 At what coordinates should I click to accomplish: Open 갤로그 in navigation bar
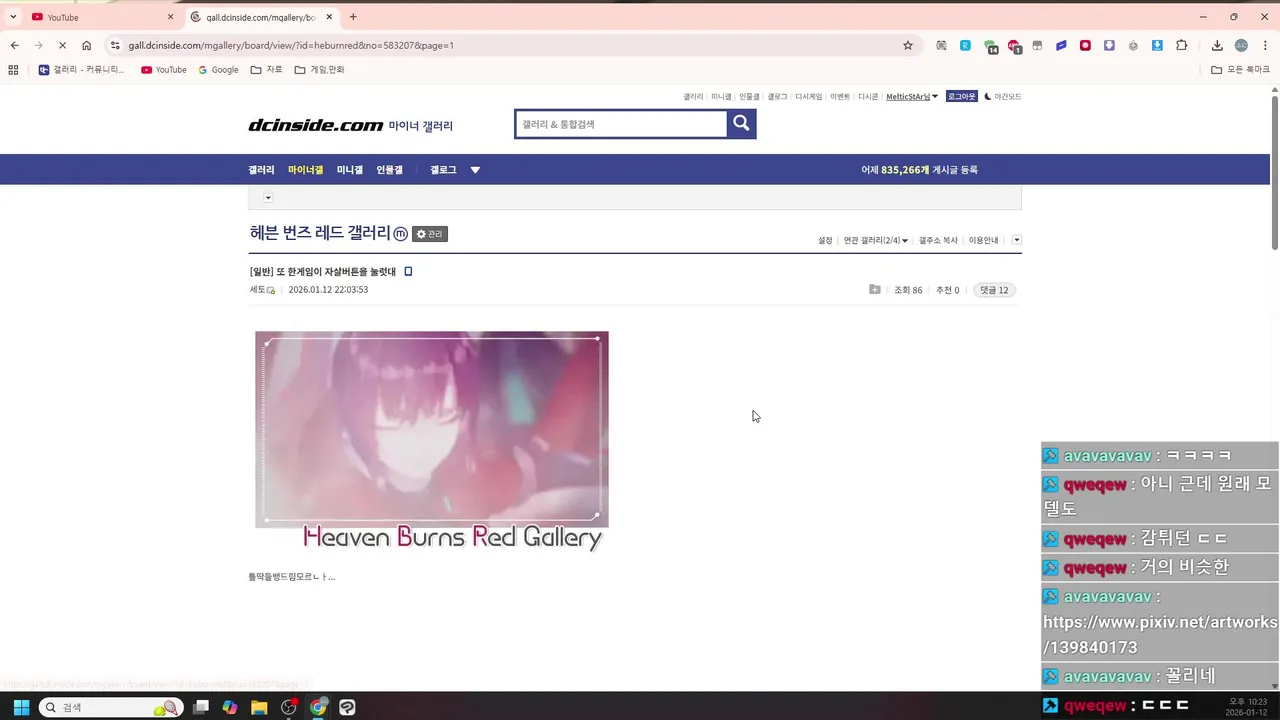click(x=443, y=170)
